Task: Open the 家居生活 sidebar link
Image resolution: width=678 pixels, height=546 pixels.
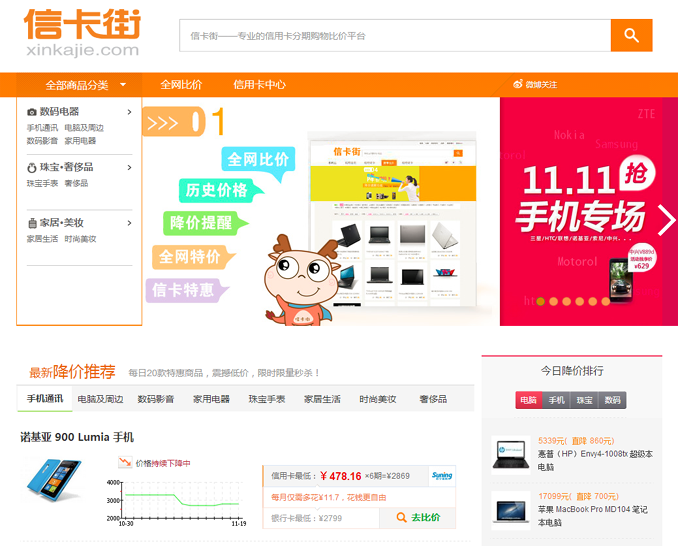Action: pos(42,239)
